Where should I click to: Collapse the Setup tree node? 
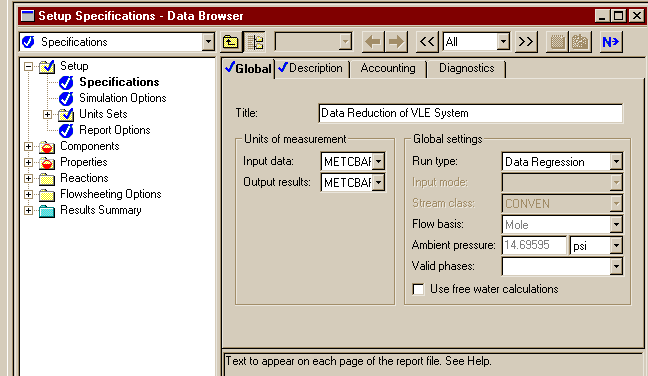pyautogui.click(x=29, y=66)
